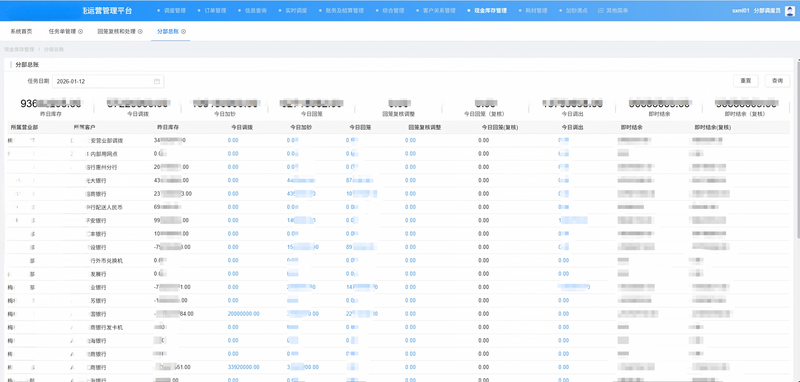Open the 20000000.00 今日调拨 link
800x382 pixels.
243,314
